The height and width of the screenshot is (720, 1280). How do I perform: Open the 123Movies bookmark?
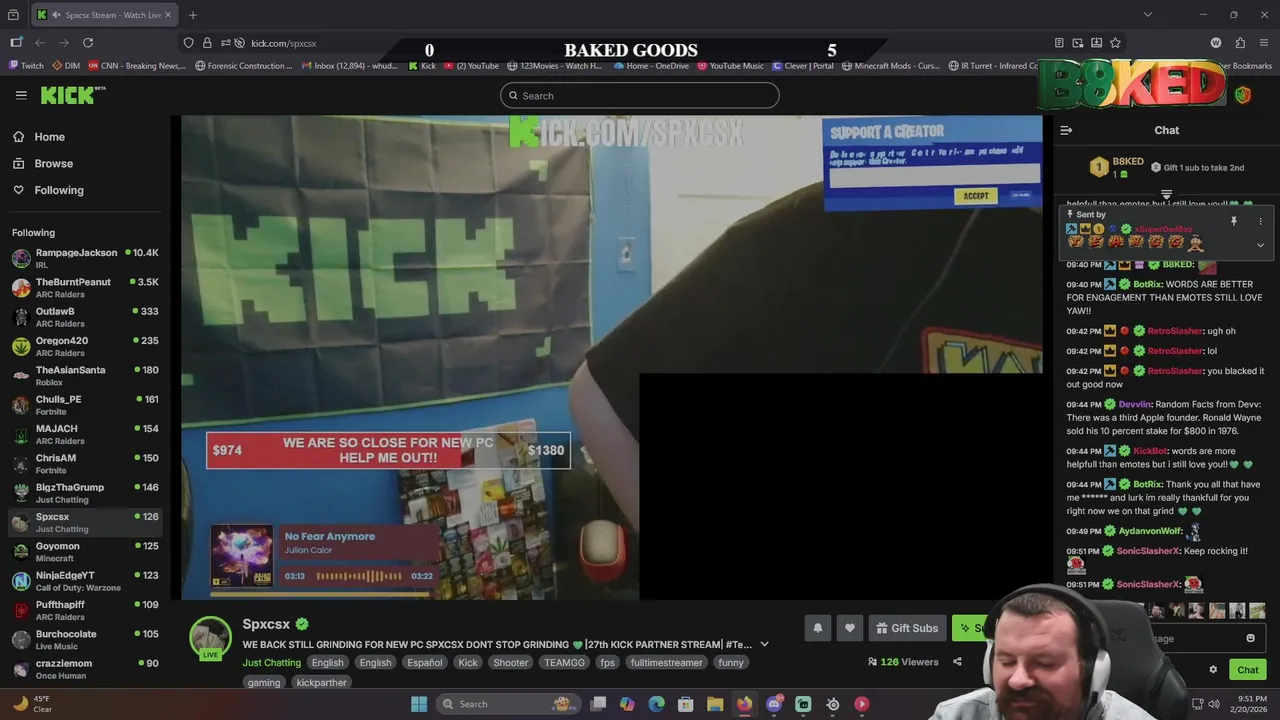[x=555, y=66]
